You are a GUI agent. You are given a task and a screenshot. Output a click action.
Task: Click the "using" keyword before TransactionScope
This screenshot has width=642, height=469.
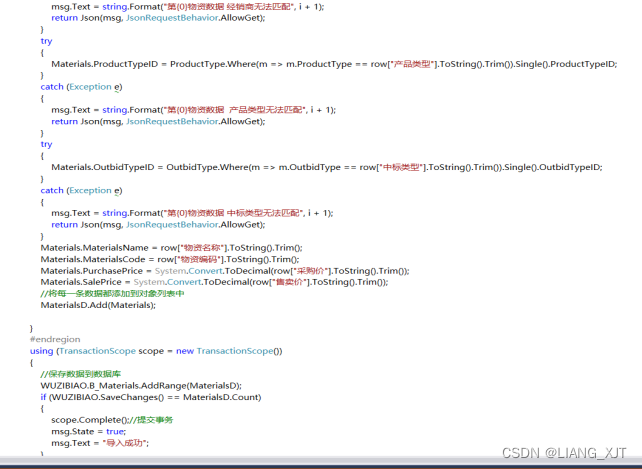[x=41, y=351]
